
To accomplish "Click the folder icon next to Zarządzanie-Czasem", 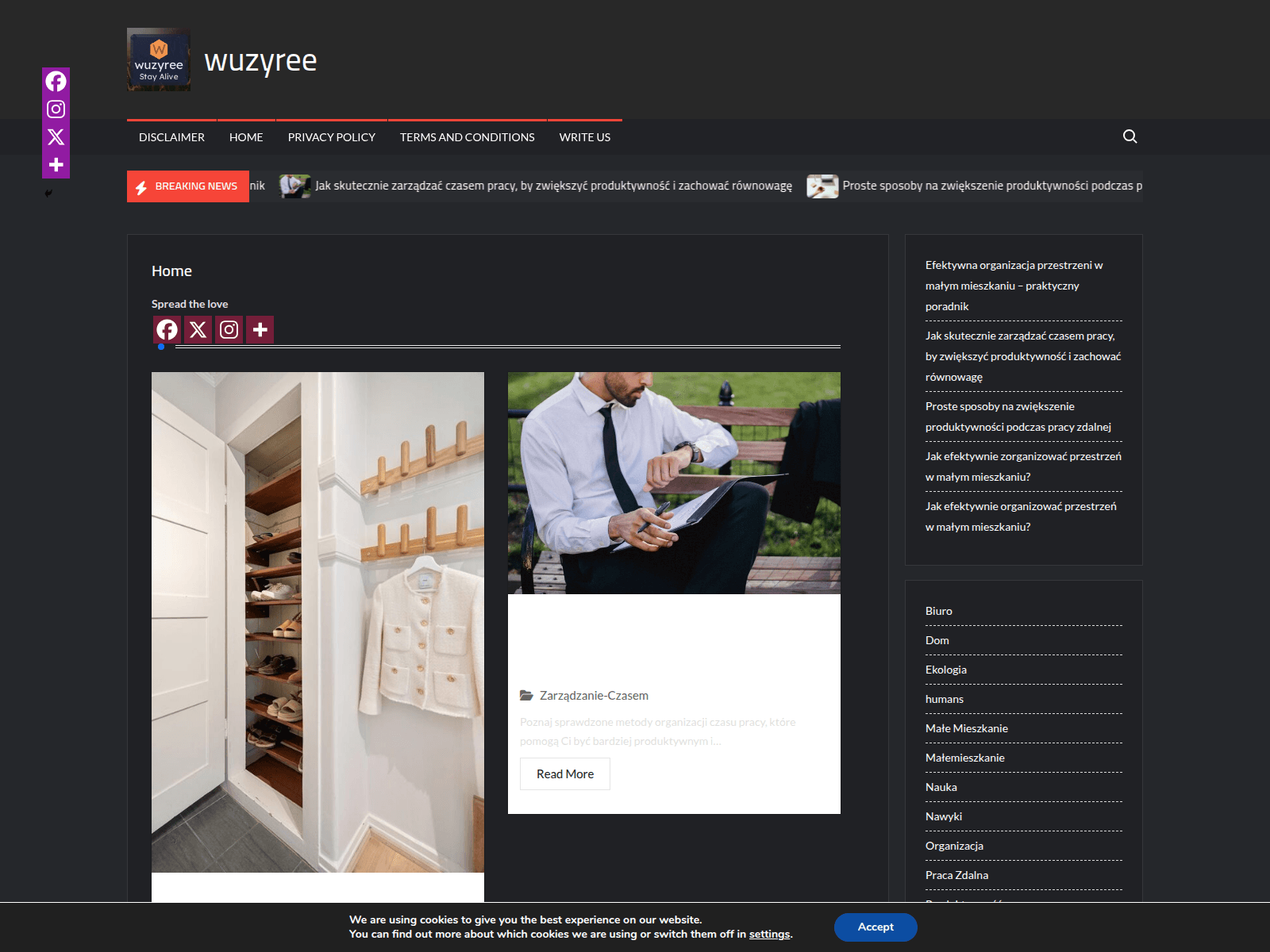I will tap(526, 695).
